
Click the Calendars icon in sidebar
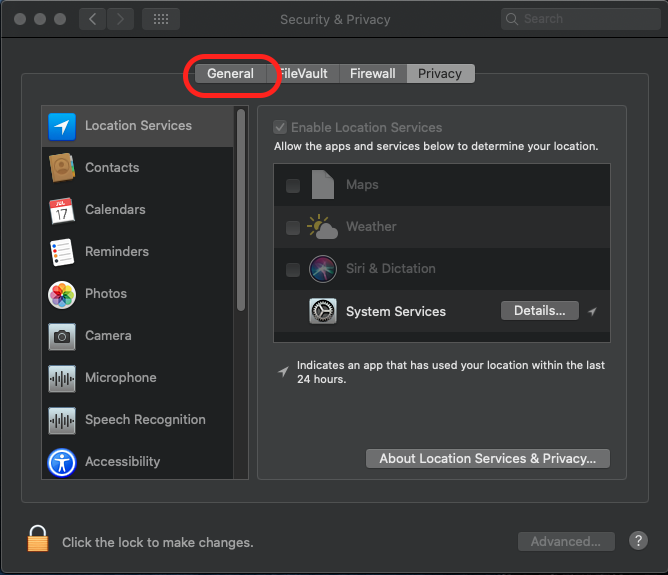click(x=62, y=210)
